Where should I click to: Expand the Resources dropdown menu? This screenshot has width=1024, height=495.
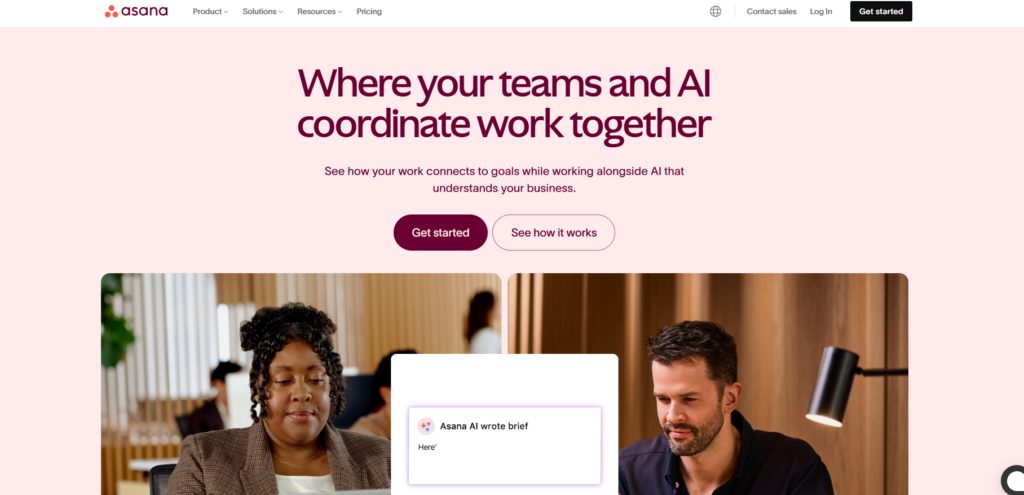click(319, 11)
